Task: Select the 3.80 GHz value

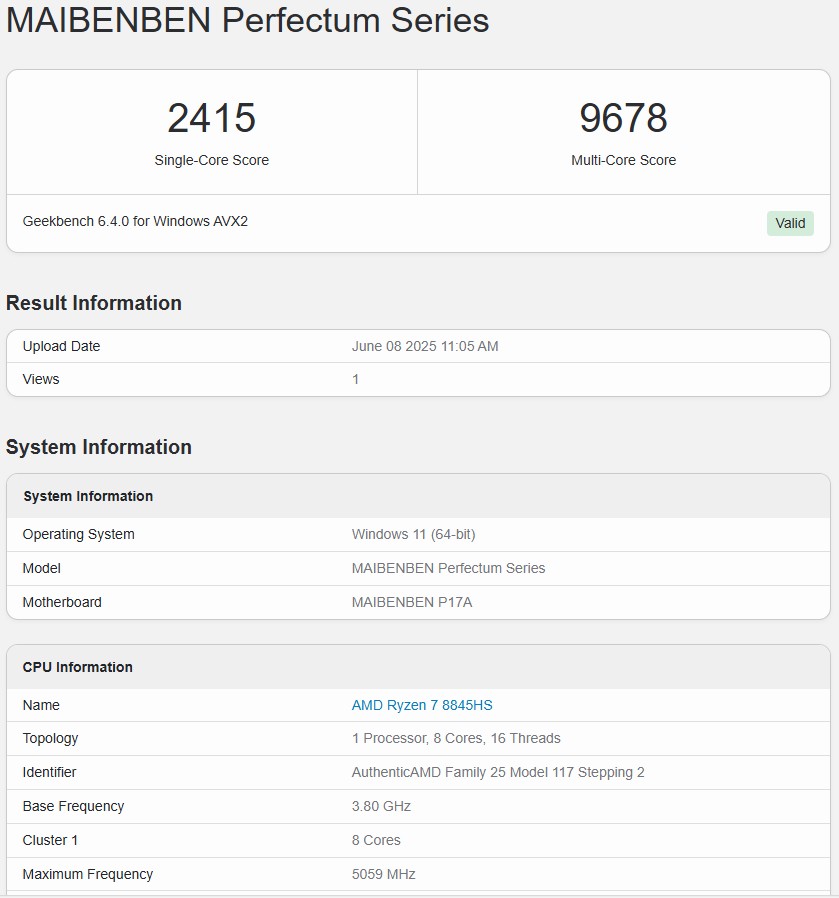Action: [381, 806]
